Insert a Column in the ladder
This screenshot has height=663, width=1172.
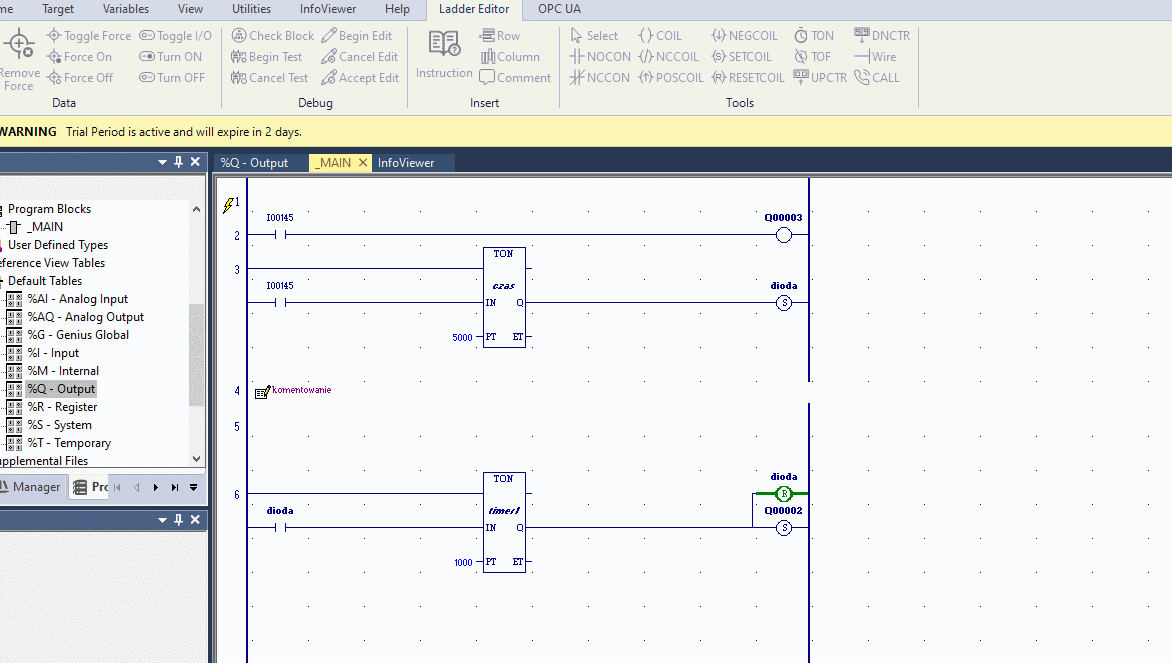510,57
